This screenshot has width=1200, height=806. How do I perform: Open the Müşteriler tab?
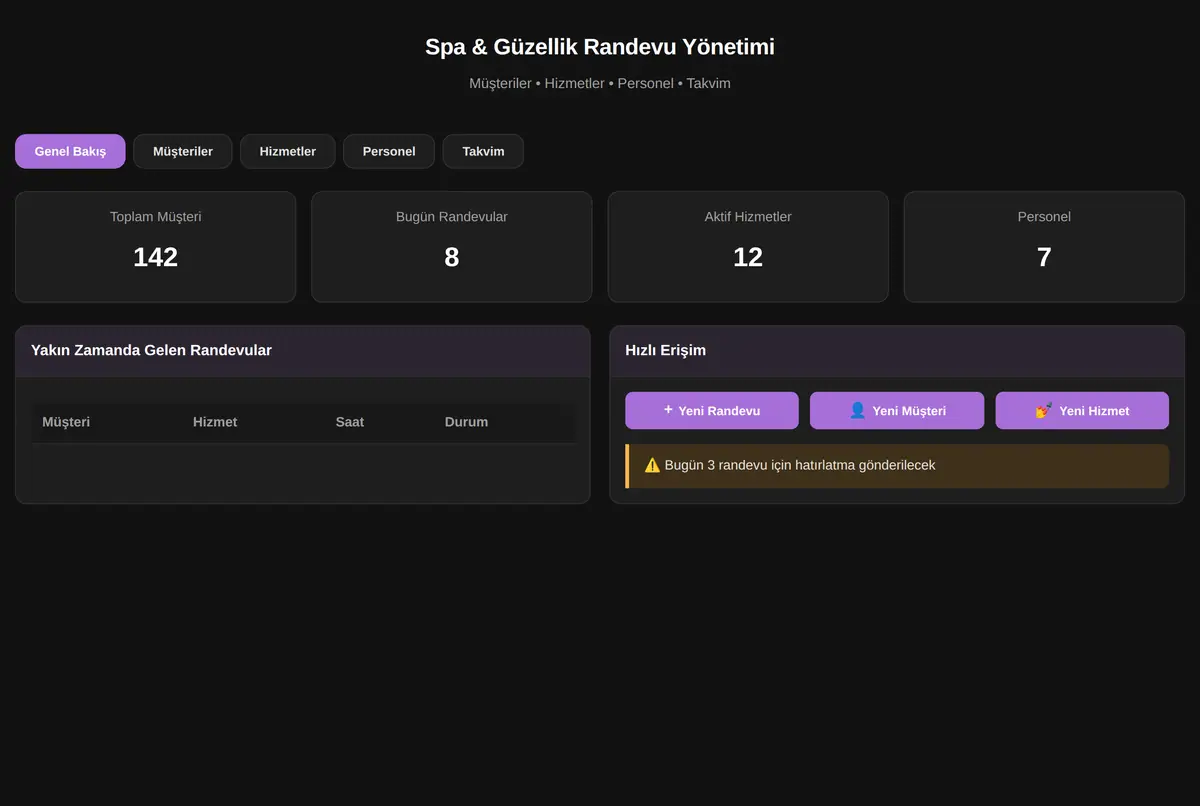(x=183, y=151)
